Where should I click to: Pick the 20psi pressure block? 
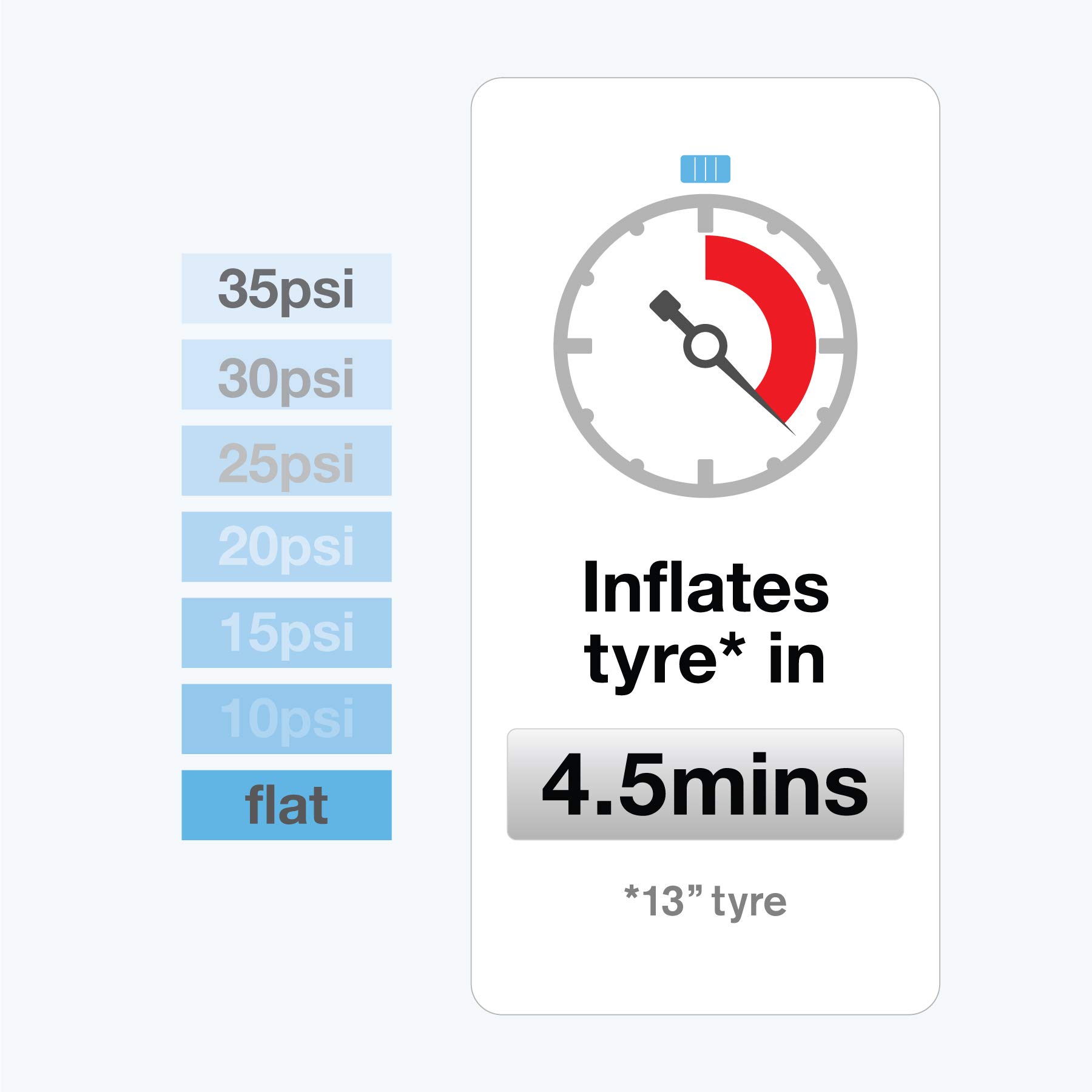pos(286,547)
